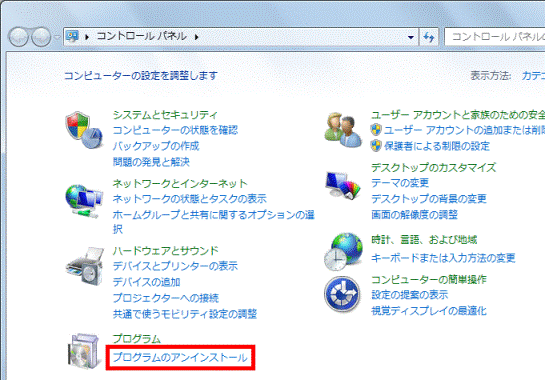
Task: Open プロジェクターへの接続 link
Action: (166, 298)
